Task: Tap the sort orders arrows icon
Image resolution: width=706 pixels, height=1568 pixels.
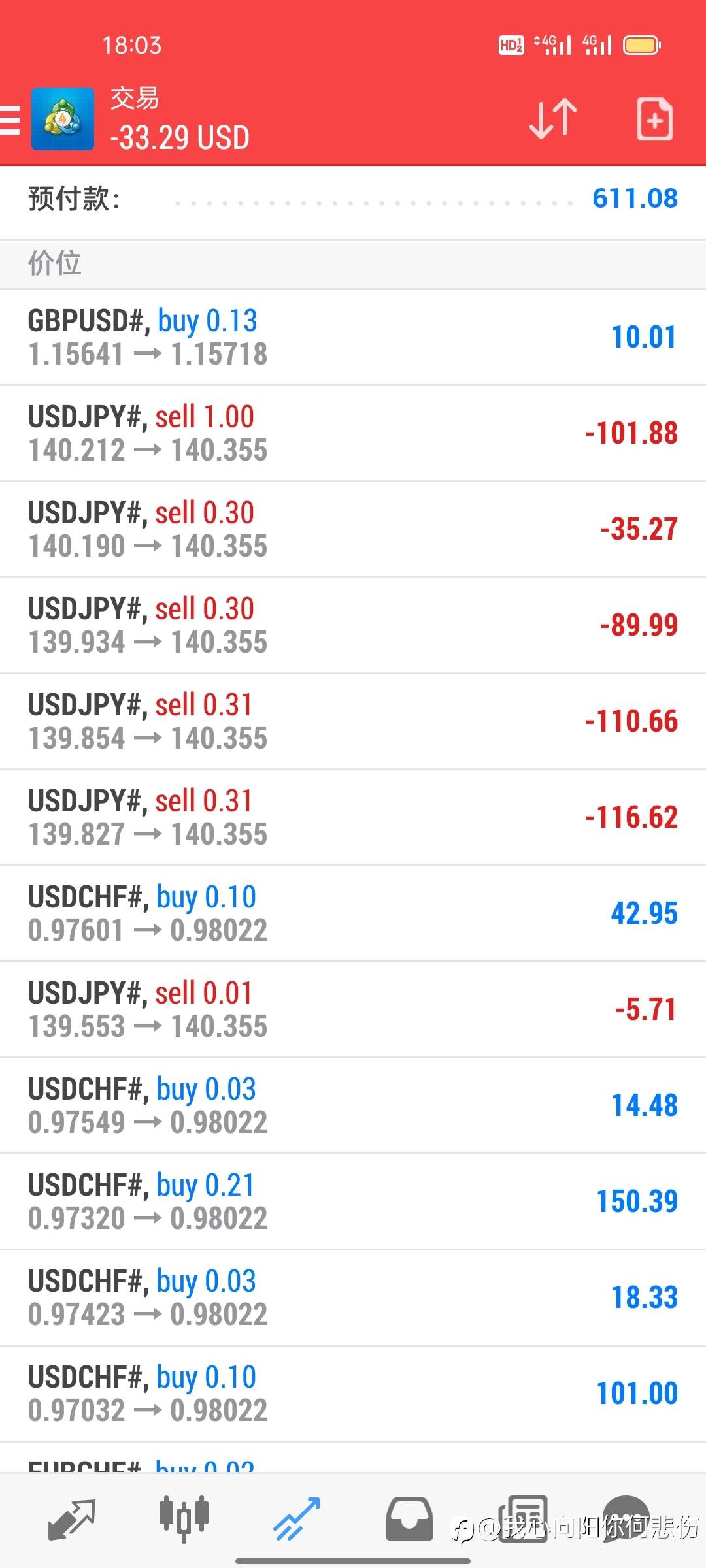Action: [x=552, y=119]
